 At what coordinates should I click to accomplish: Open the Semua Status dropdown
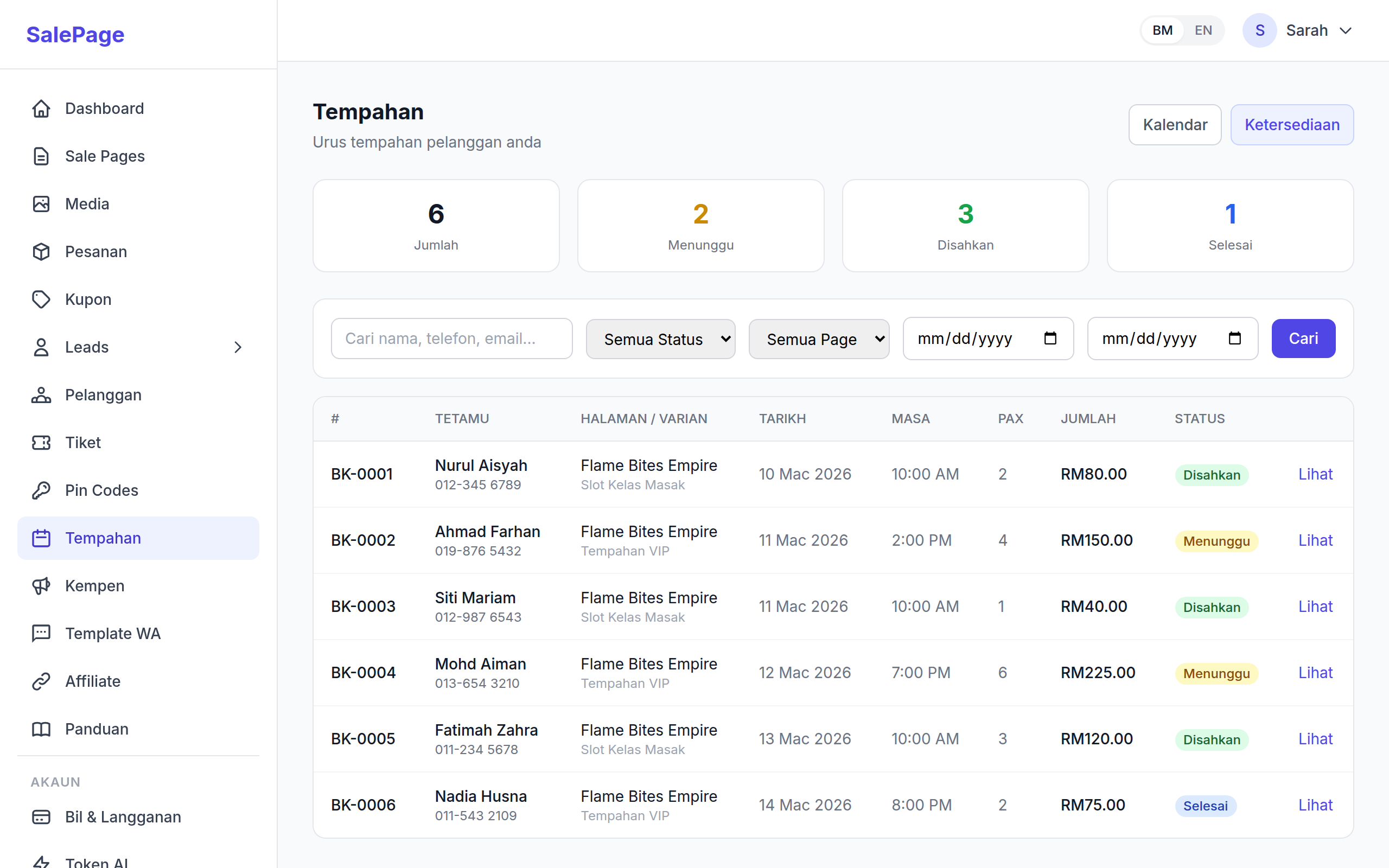[660, 339]
